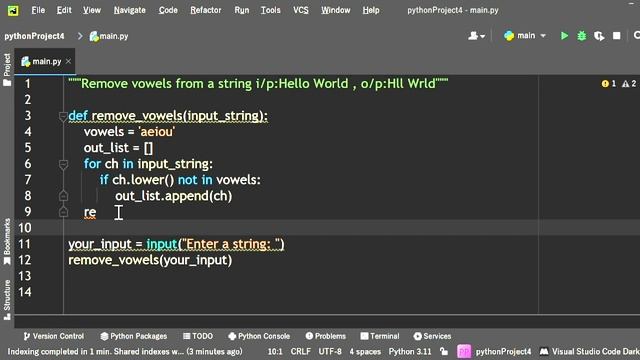Open the Structure tool window
The image size is (640, 360).
click(x=7, y=300)
